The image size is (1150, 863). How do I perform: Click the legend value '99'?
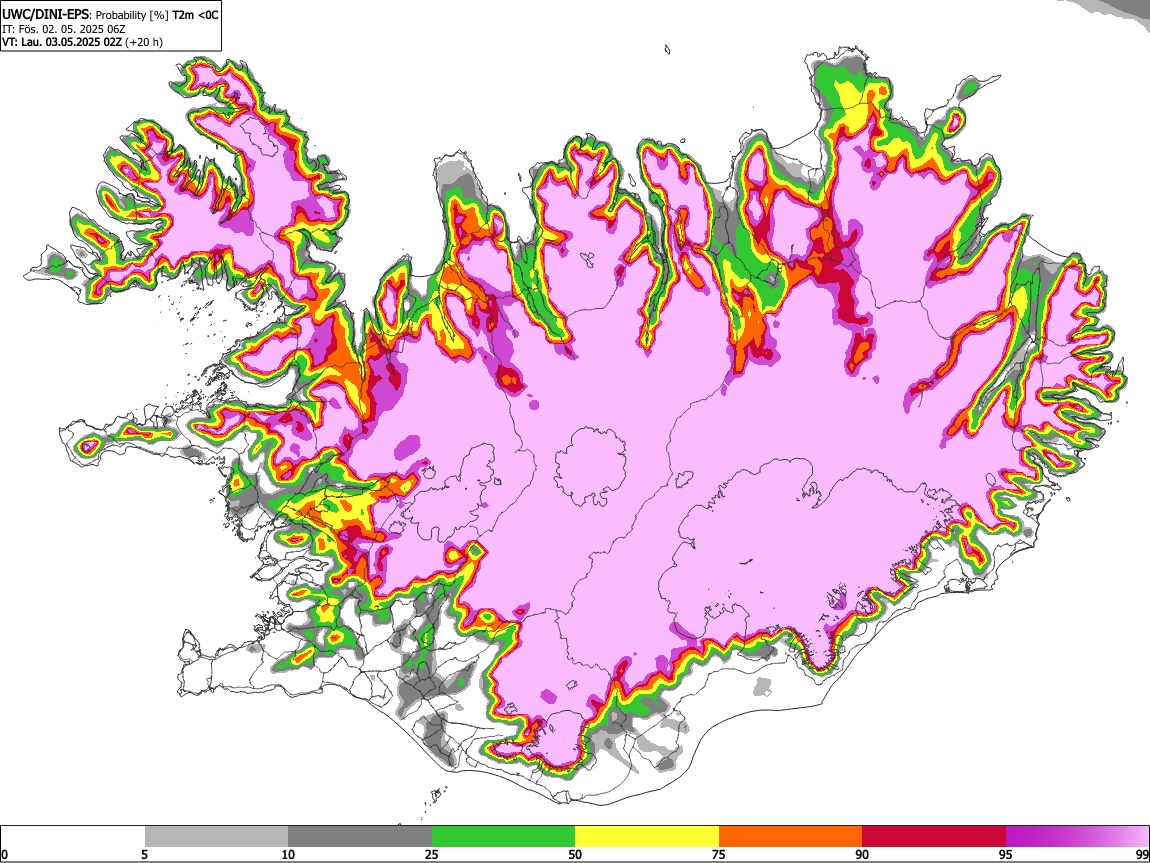pyautogui.click(x=1141, y=855)
